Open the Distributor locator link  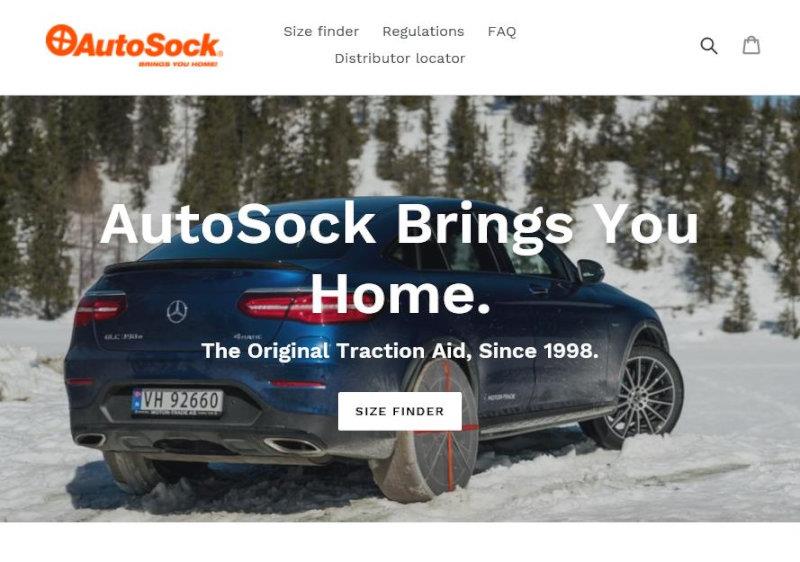399,59
